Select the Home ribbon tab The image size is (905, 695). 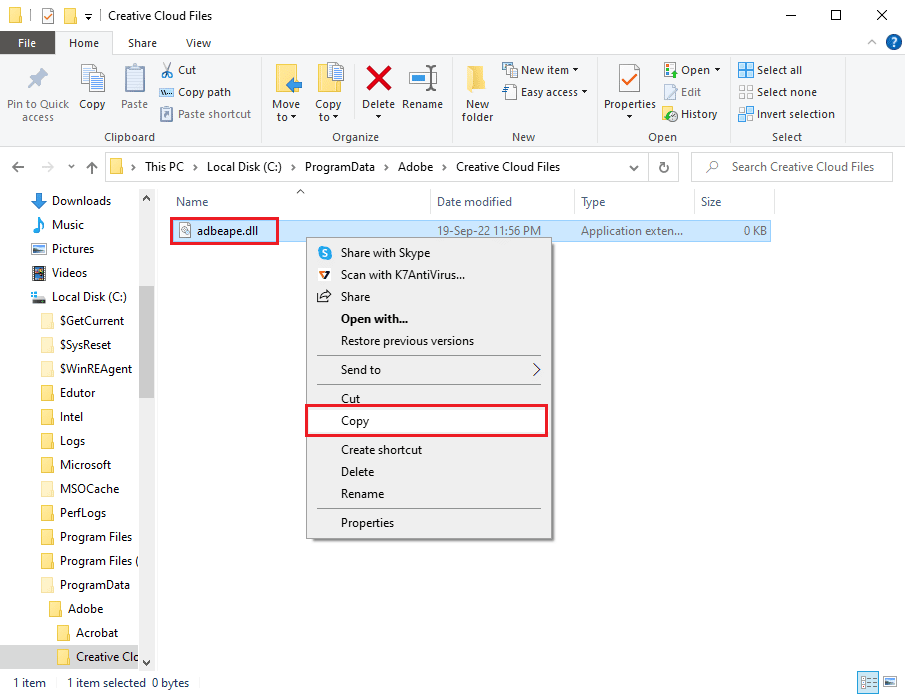84,43
